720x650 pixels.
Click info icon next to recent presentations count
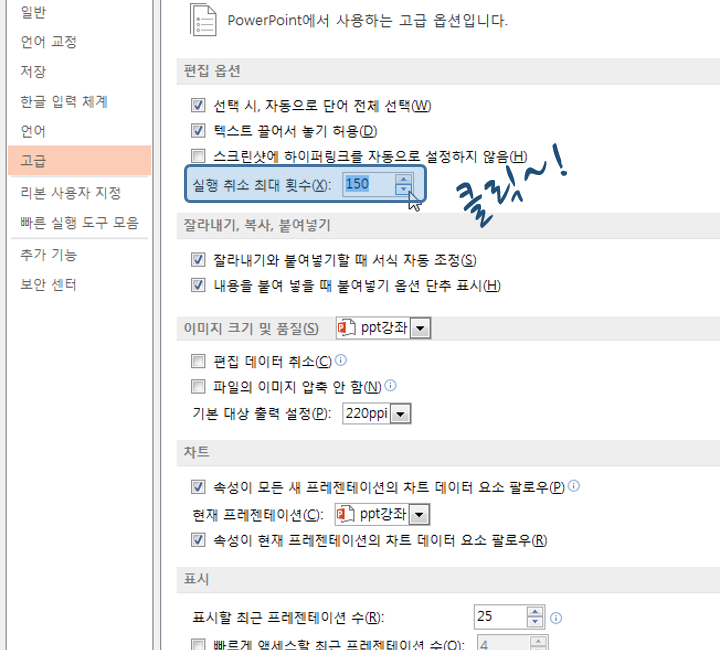click(x=556, y=618)
